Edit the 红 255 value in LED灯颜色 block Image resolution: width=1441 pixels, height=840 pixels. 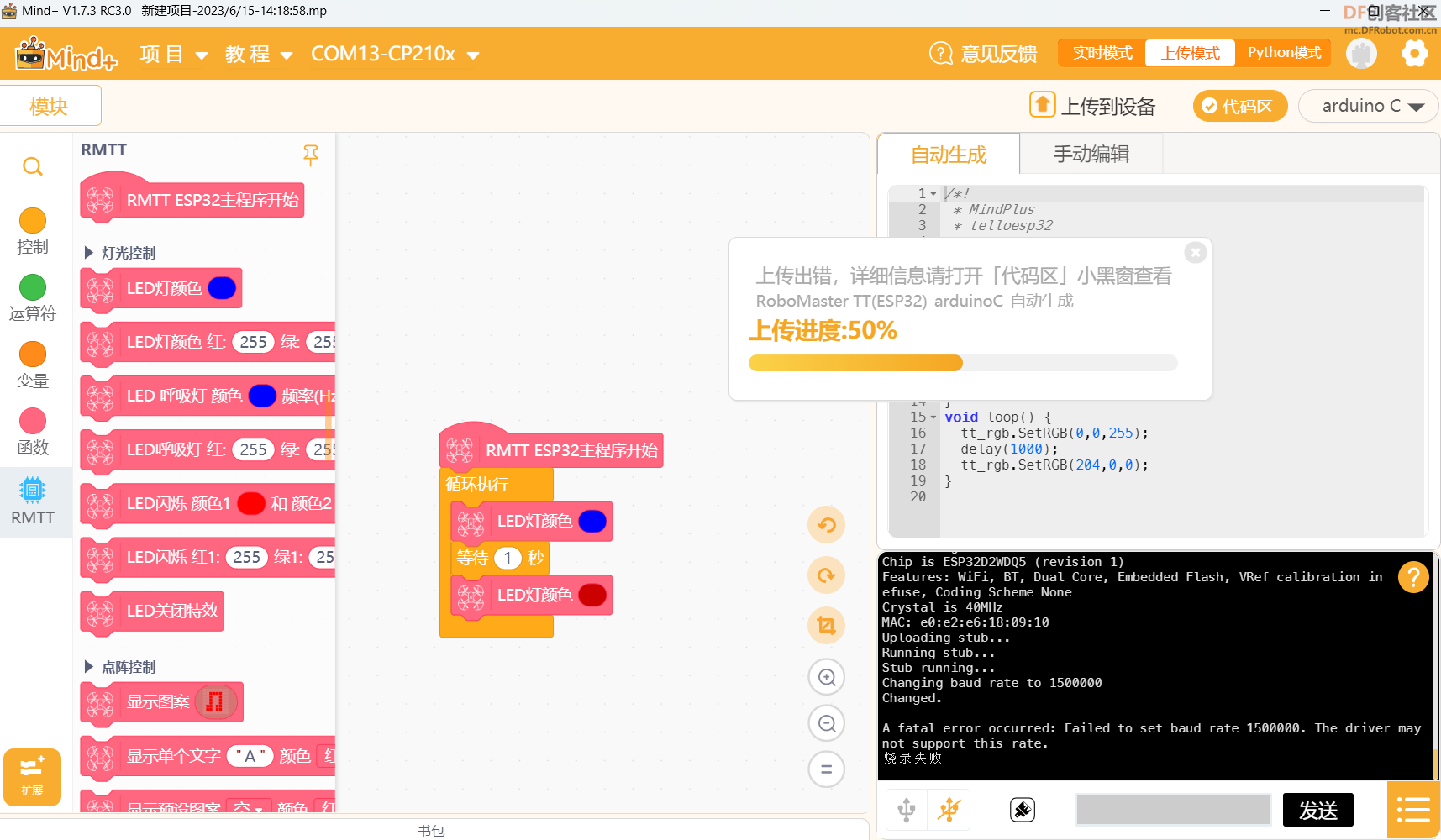click(253, 342)
